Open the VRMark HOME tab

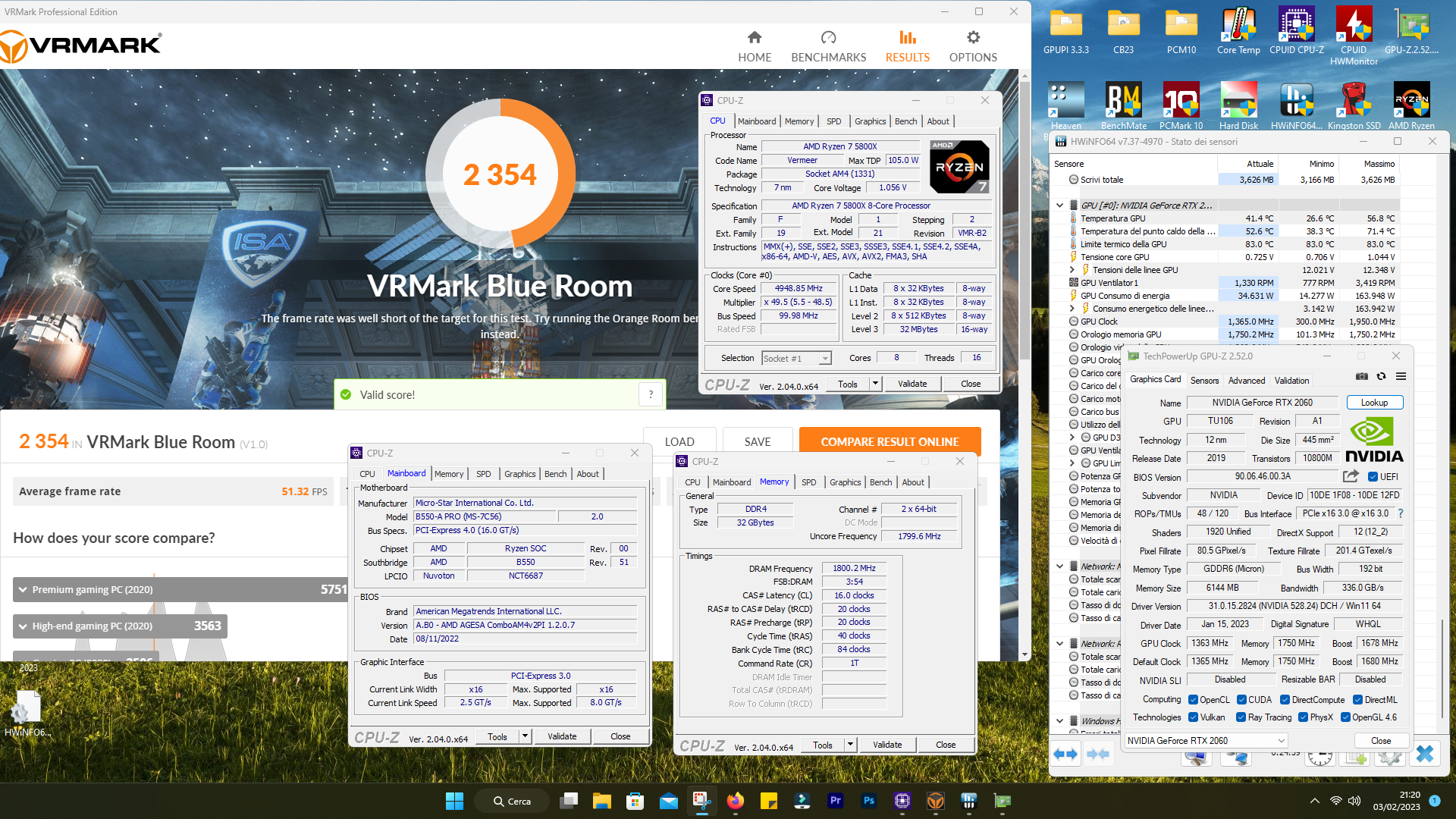point(755,47)
